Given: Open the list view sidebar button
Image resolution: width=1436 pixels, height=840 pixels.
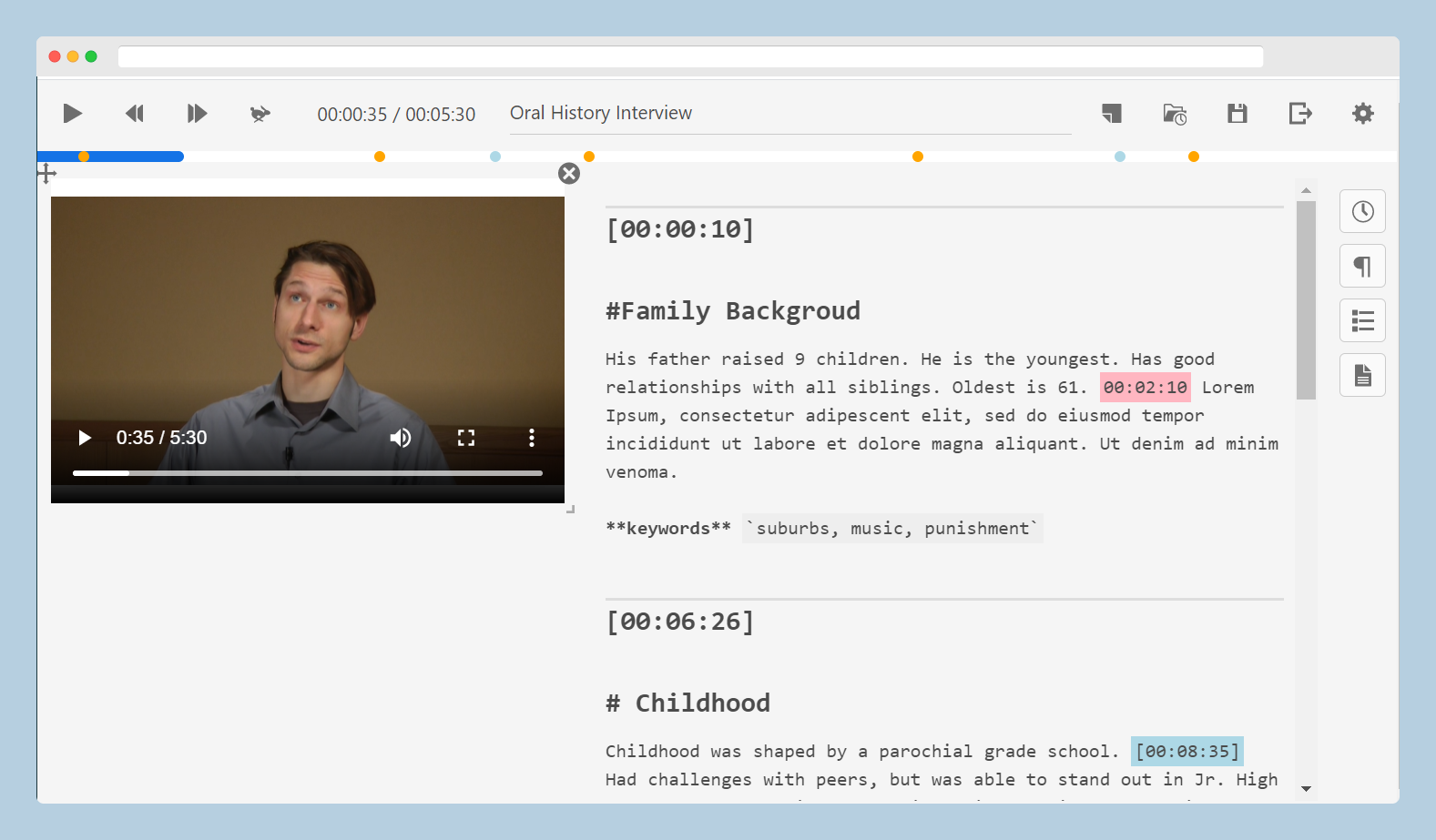Looking at the screenshot, I should tap(1362, 321).
